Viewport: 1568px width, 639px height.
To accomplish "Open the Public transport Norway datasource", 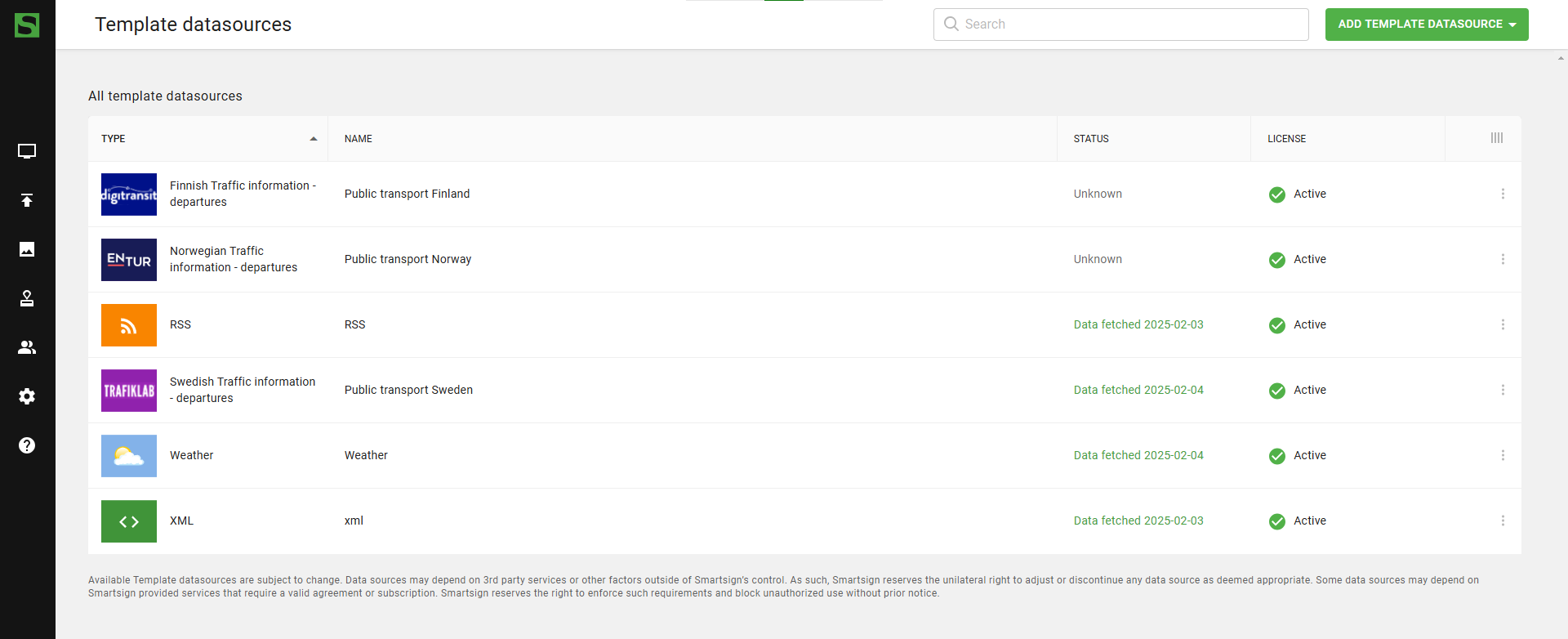I will click(x=408, y=259).
